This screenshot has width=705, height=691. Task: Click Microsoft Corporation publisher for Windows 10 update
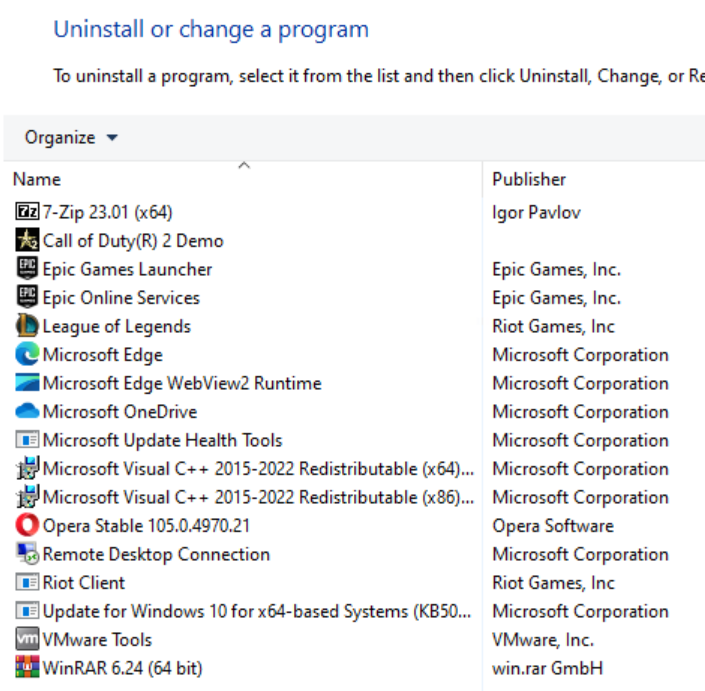[x=580, y=611]
